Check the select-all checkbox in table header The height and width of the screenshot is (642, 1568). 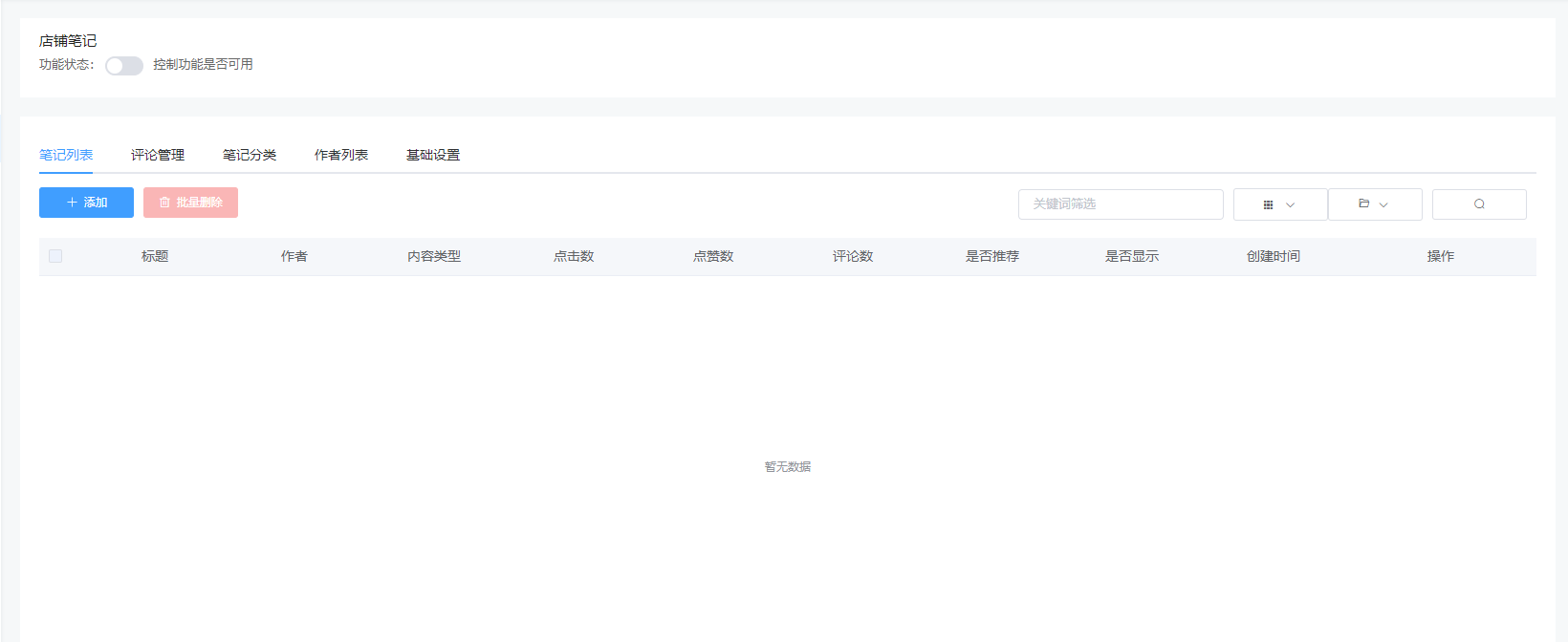(55, 256)
